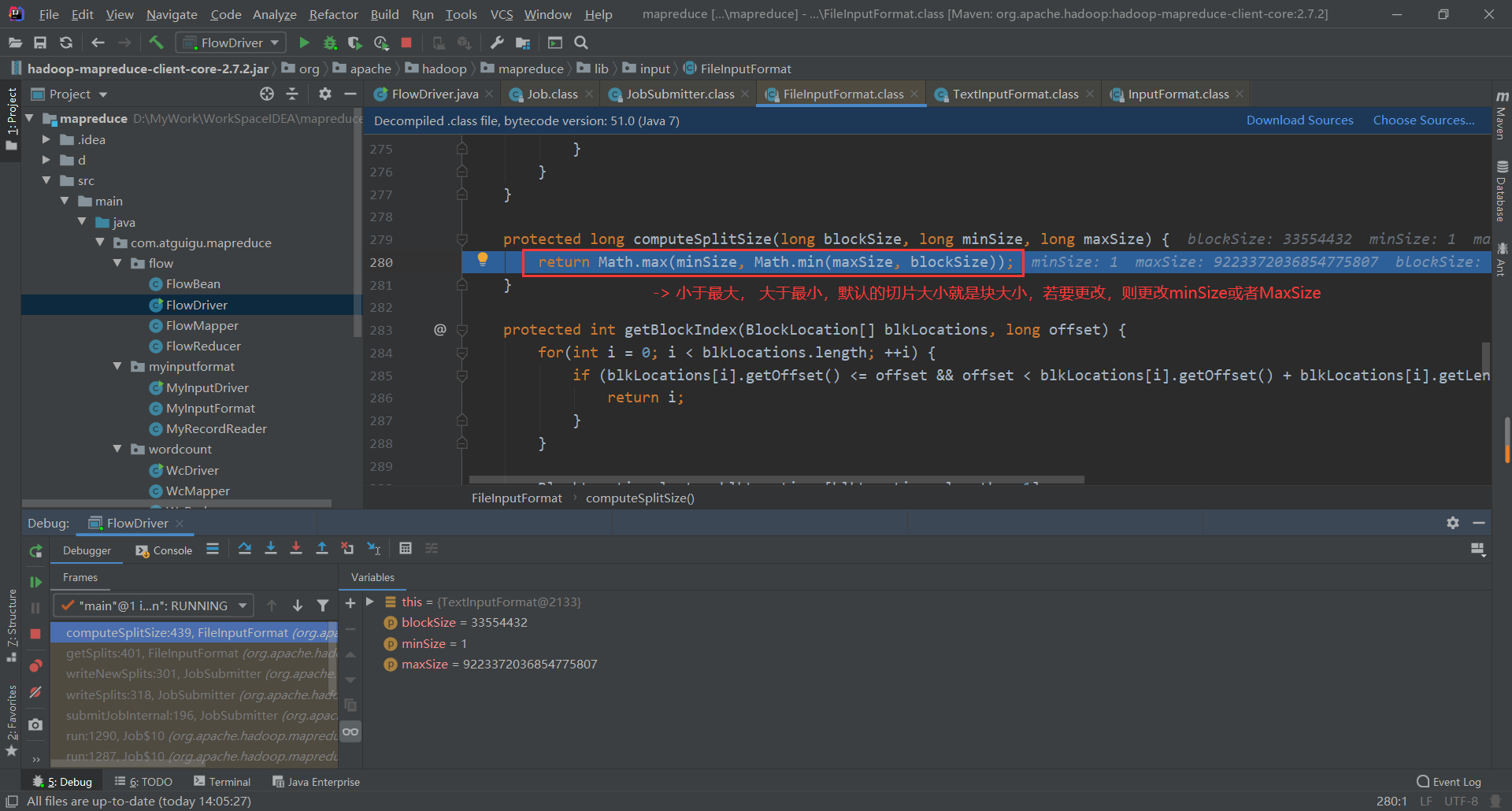Open the Refactor menu
Viewport: 1512px width, 811px height.
[333, 14]
